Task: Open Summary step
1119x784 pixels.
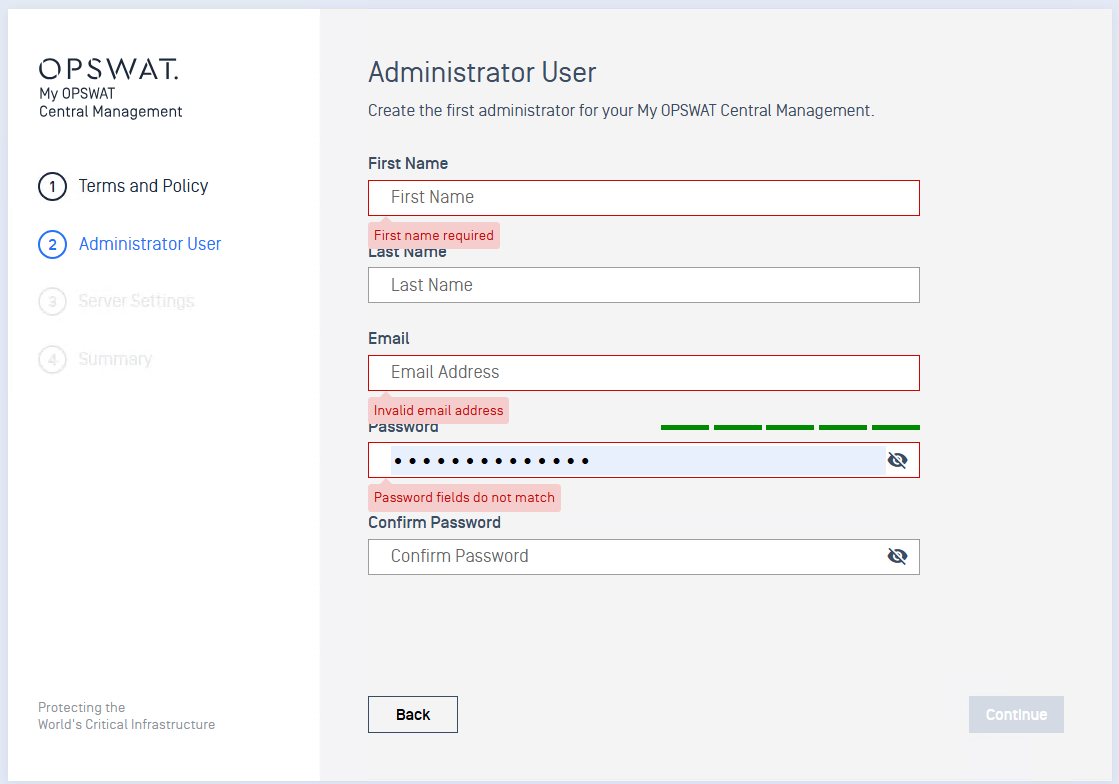Action: (x=115, y=359)
